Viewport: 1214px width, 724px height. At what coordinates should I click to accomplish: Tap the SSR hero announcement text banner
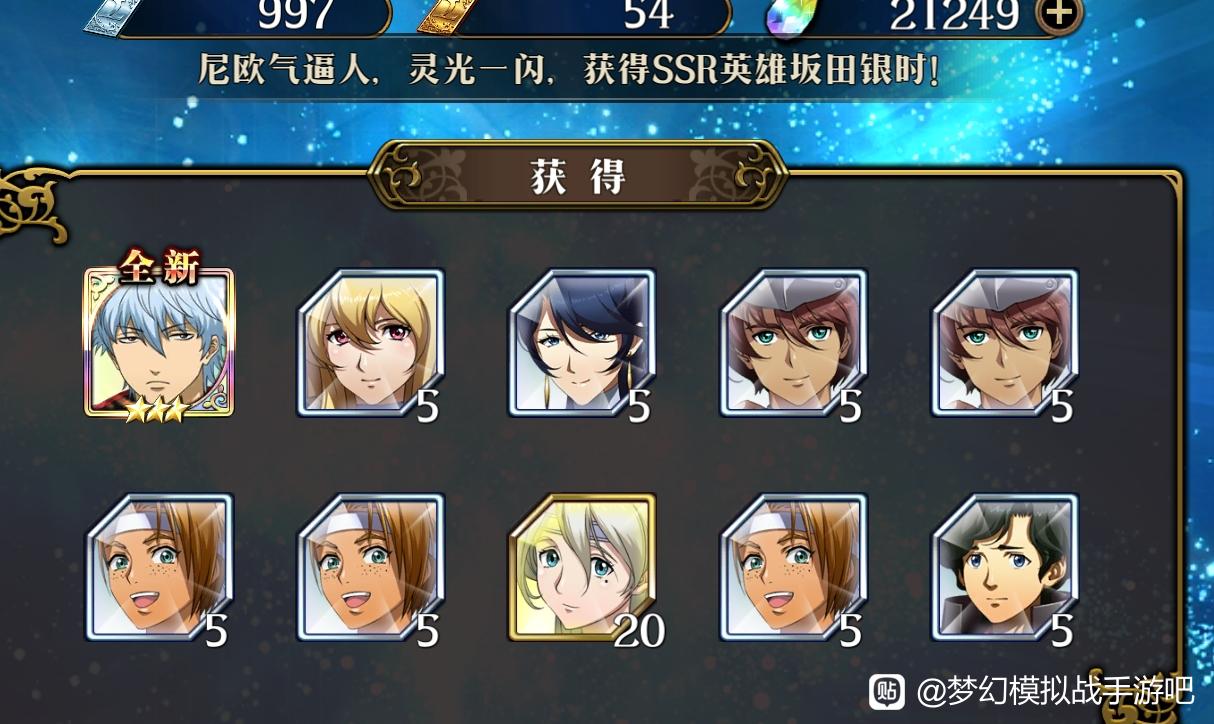point(570,72)
